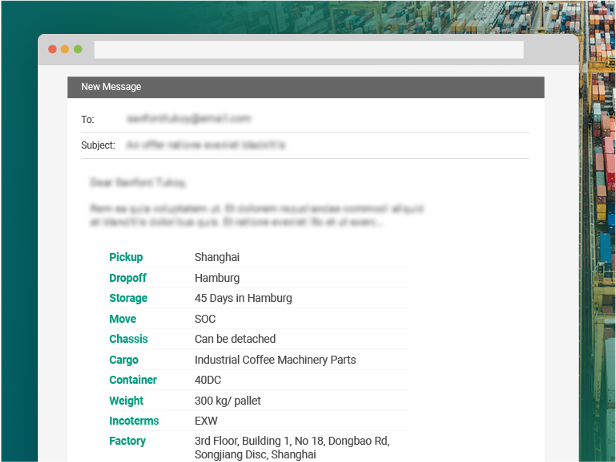Select the 'Factory' label
This screenshot has height=462, width=616.
(127, 441)
